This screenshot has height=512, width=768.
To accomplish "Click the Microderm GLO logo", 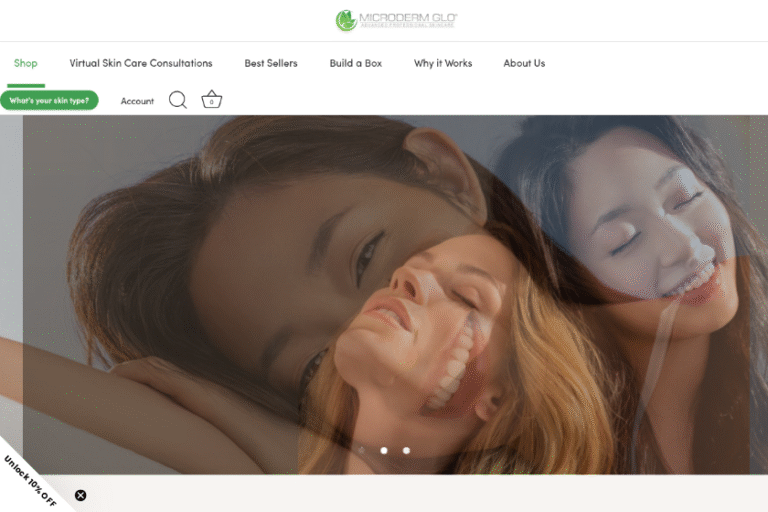I will pyautogui.click(x=396, y=20).
